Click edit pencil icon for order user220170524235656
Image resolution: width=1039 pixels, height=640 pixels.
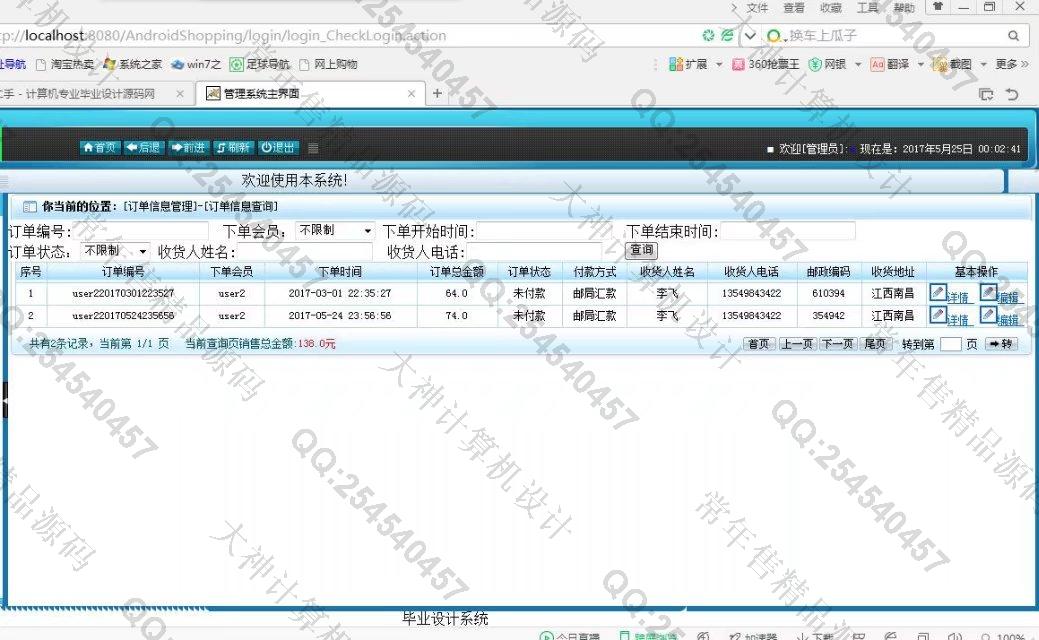pyautogui.click(x=988, y=315)
